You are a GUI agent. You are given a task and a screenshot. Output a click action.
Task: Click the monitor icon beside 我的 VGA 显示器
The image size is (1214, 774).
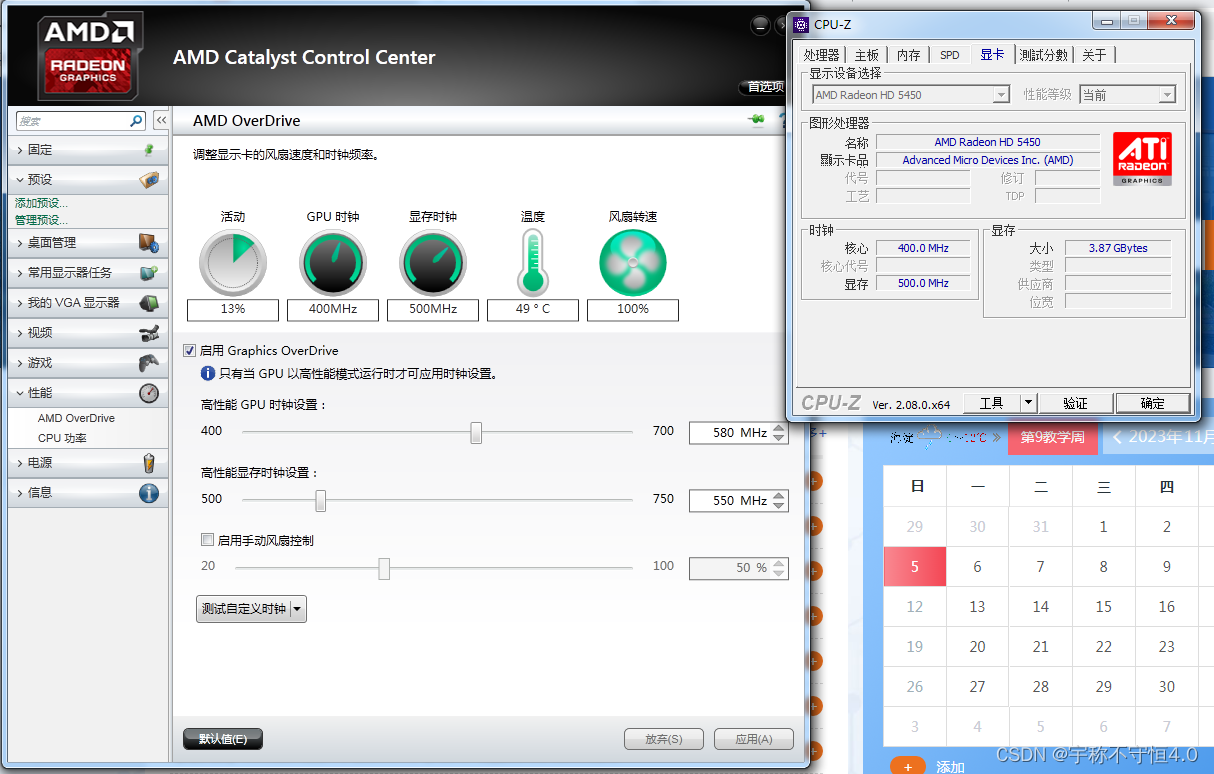pos(149,303)
